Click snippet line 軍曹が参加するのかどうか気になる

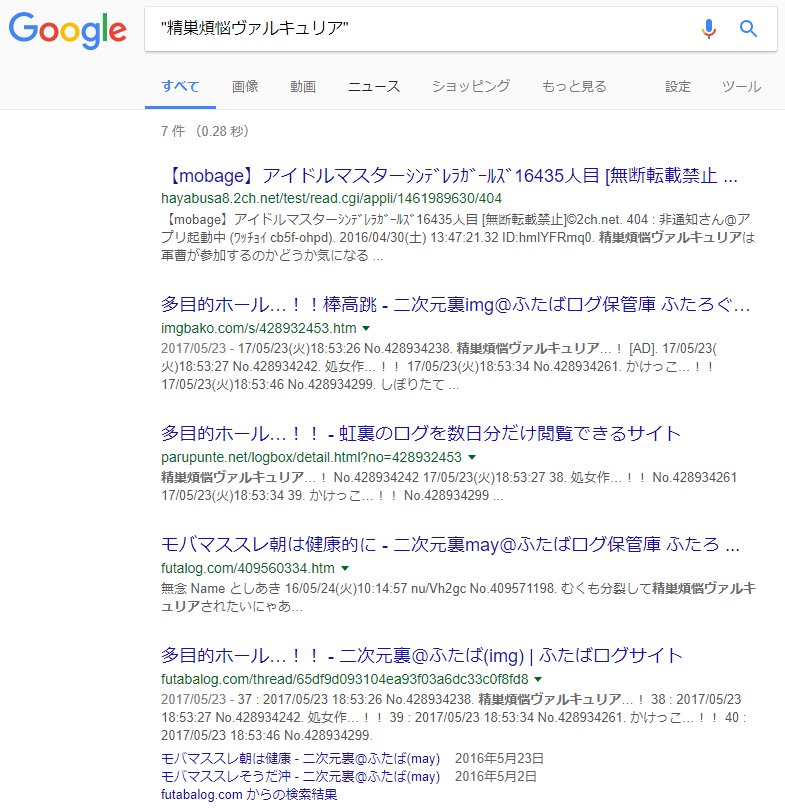(x=272, y=256)
